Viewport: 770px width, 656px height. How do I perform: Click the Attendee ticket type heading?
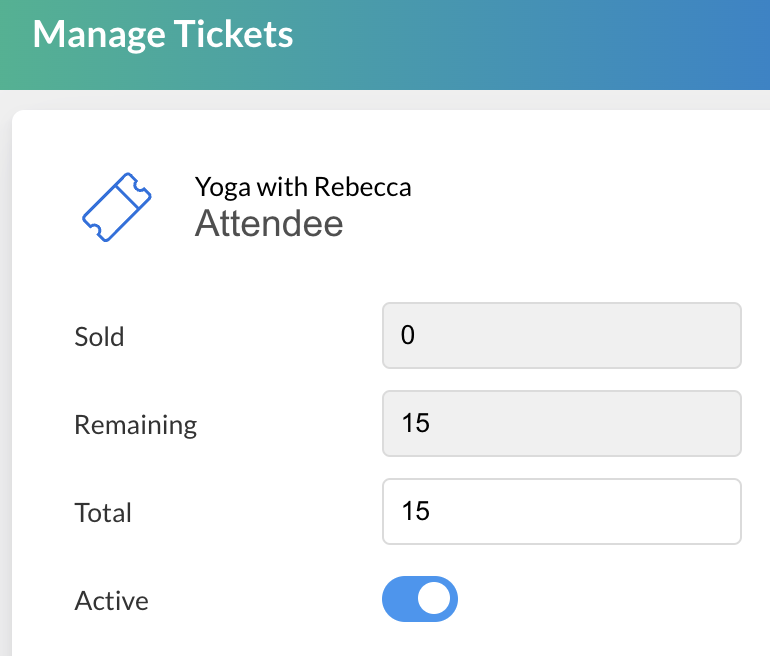(x=269, y=223)
